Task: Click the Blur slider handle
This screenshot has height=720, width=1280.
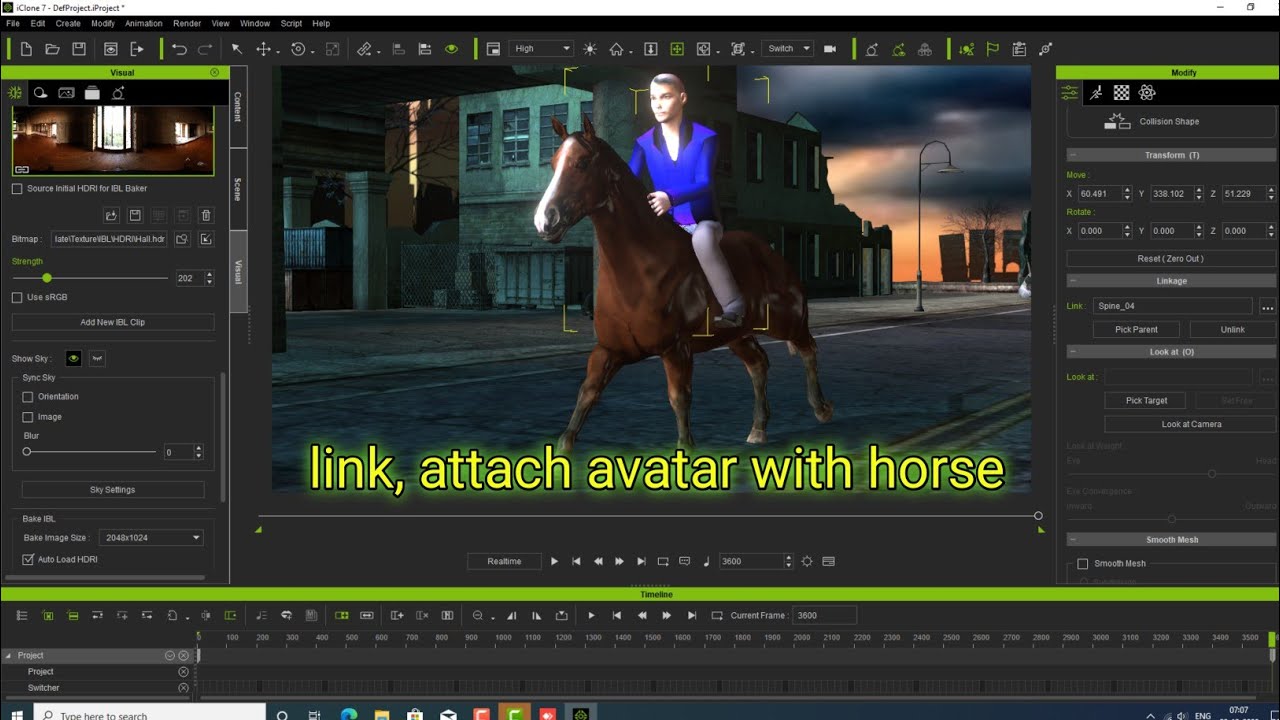Action: pyautogui.click(x=27, y=452)
